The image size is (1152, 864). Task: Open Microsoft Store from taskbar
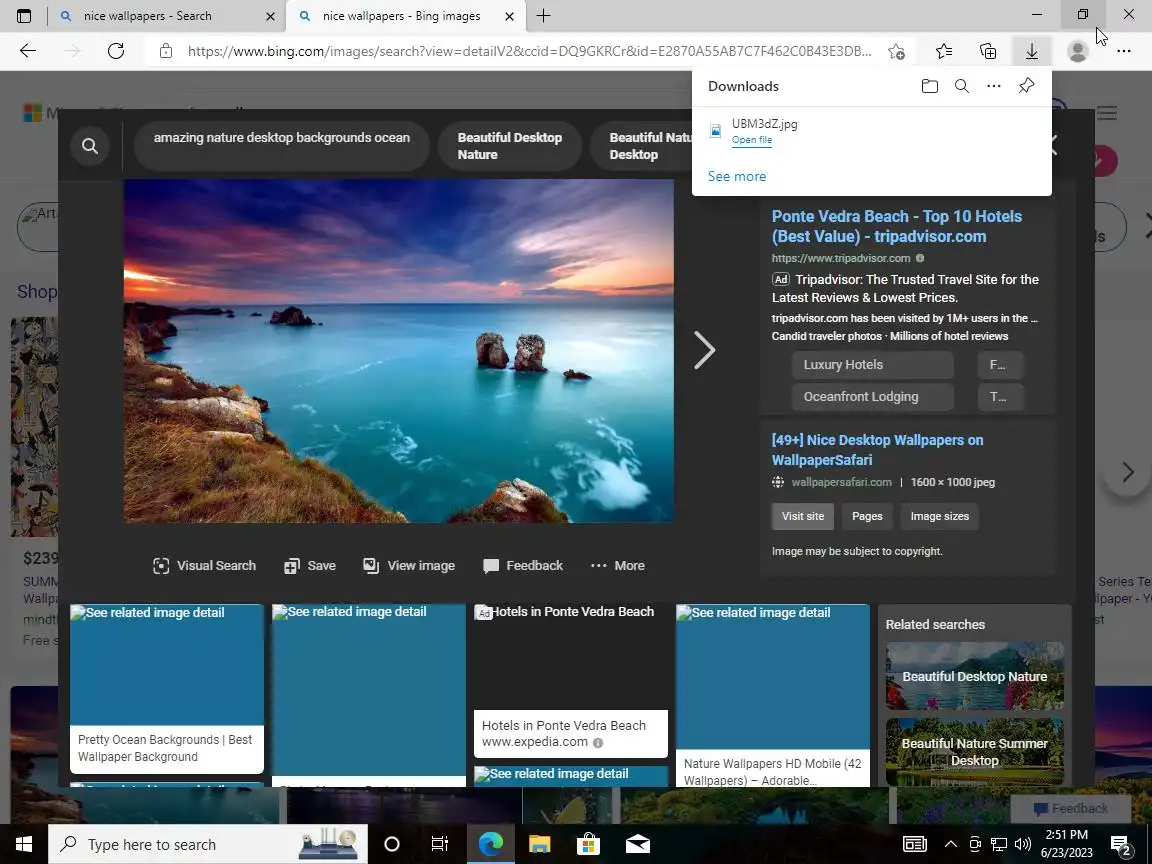pyautogui.click(x=588, y=844)
